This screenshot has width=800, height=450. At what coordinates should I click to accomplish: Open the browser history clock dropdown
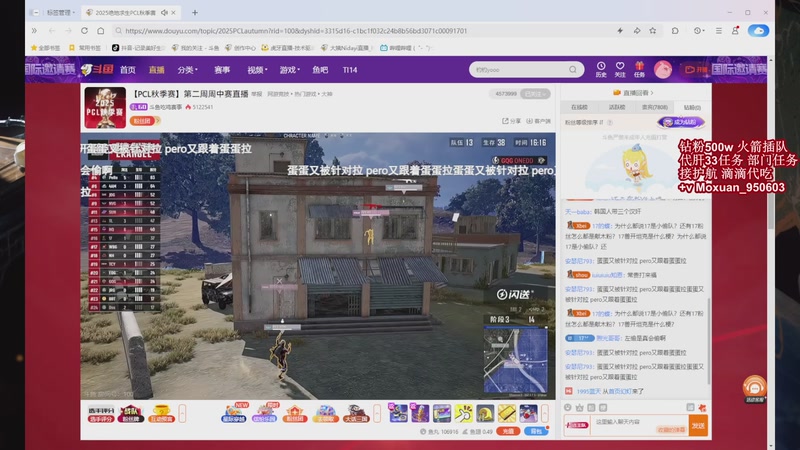coord(699,31)
